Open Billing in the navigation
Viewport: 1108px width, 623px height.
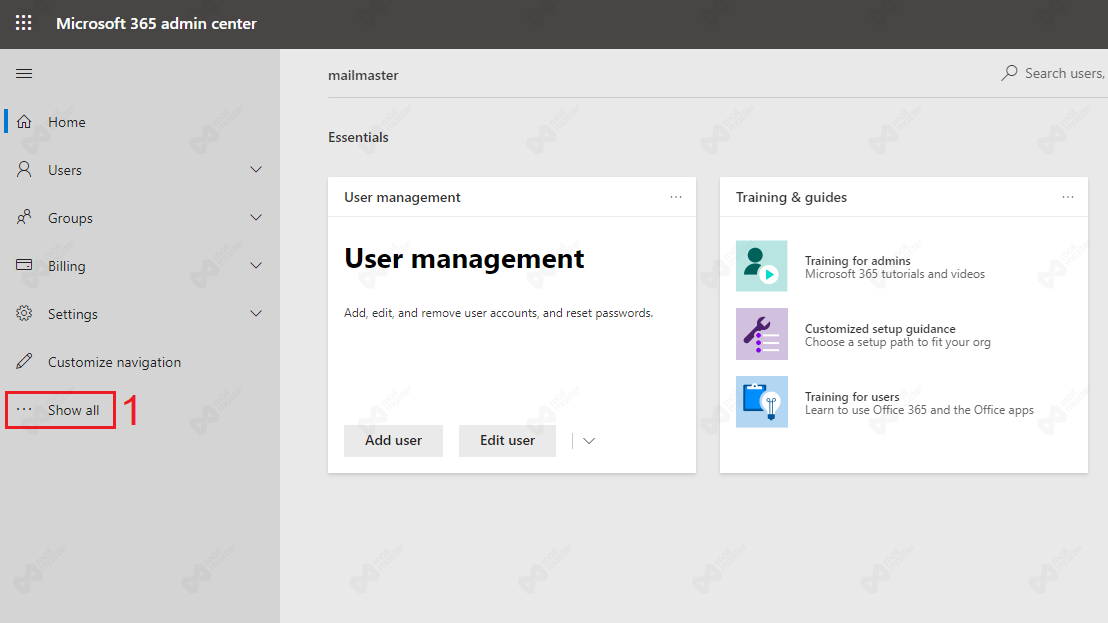pyautogui.click(x=66, y=266)
